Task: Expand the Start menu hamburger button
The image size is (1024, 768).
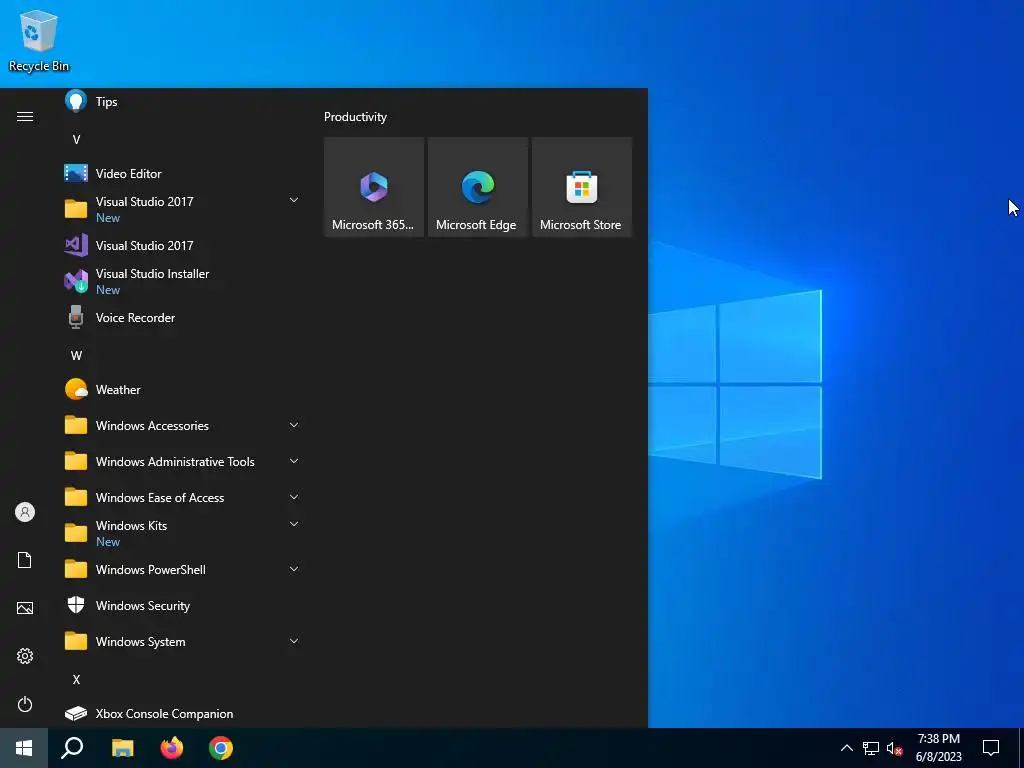Action: tap(25, 116)
